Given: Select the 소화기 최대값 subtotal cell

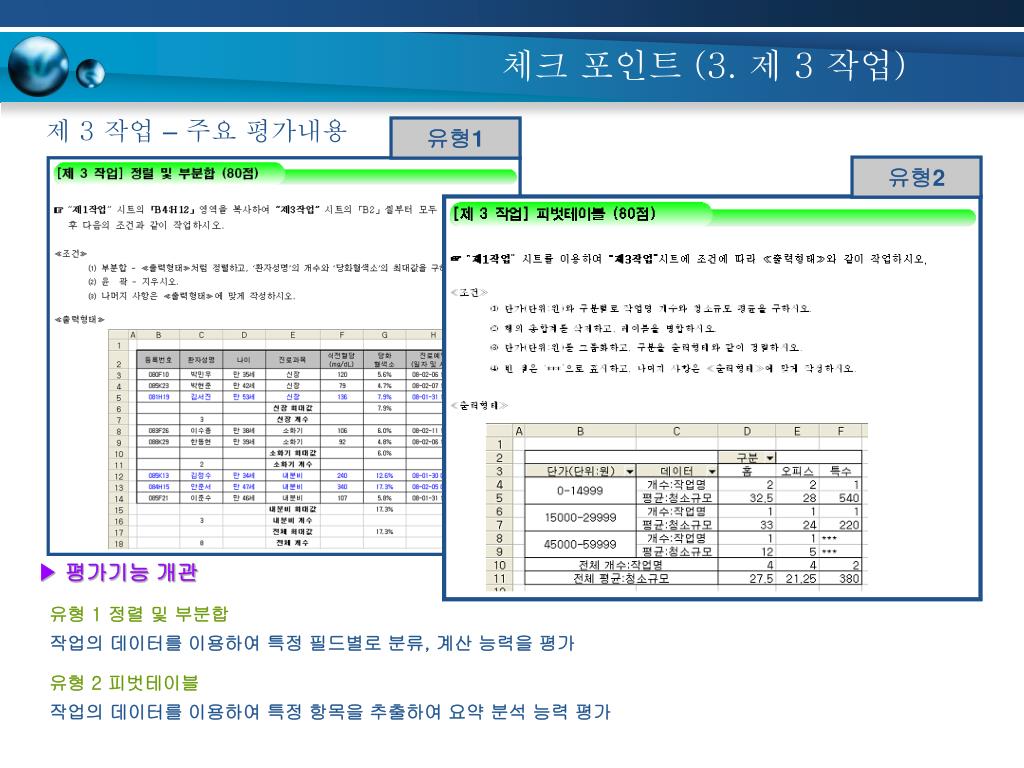Looking at the screenshot, I should 293,453.
